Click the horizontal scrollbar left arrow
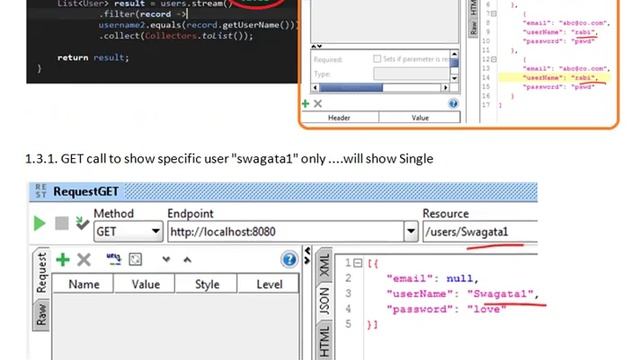This screenshot has height=360, width=640. pyautogui.click(x=315, y=88)
